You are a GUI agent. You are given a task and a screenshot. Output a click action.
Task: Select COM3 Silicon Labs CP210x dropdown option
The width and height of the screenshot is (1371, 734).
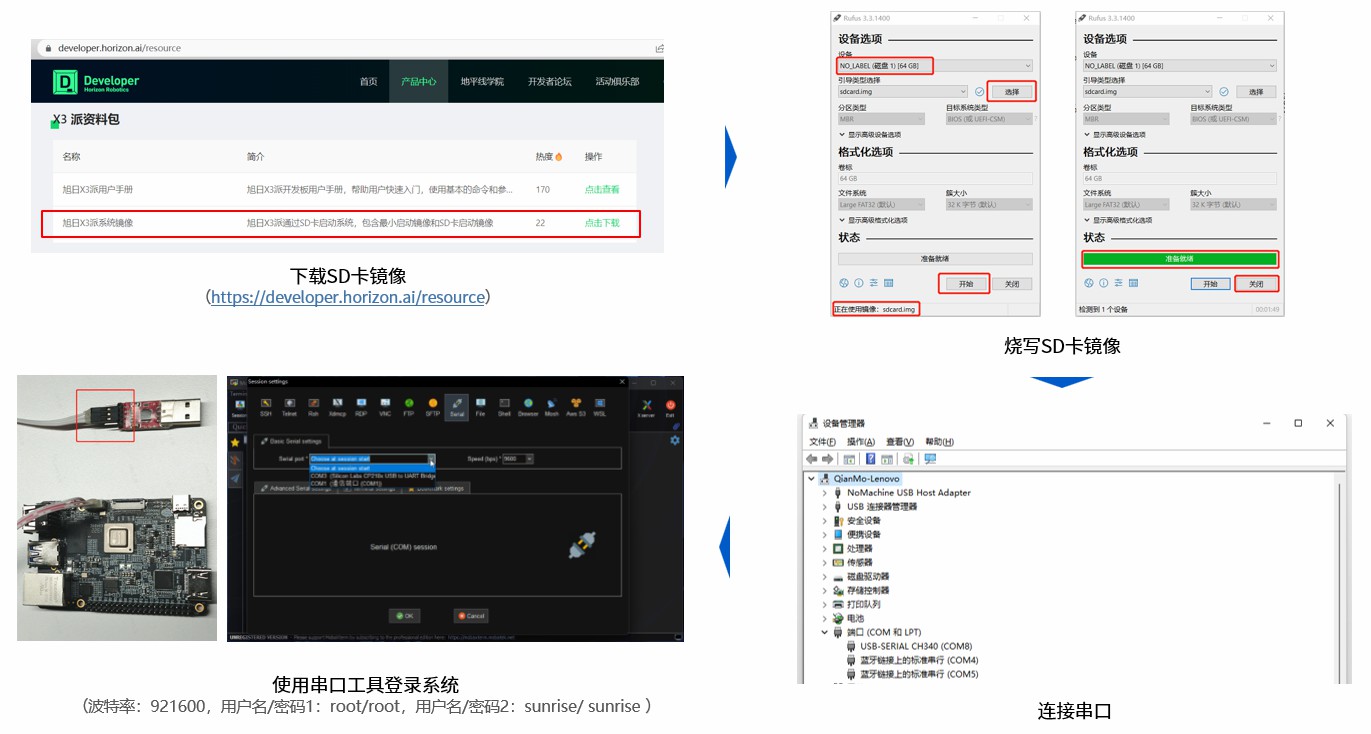[x=370, y=475]
